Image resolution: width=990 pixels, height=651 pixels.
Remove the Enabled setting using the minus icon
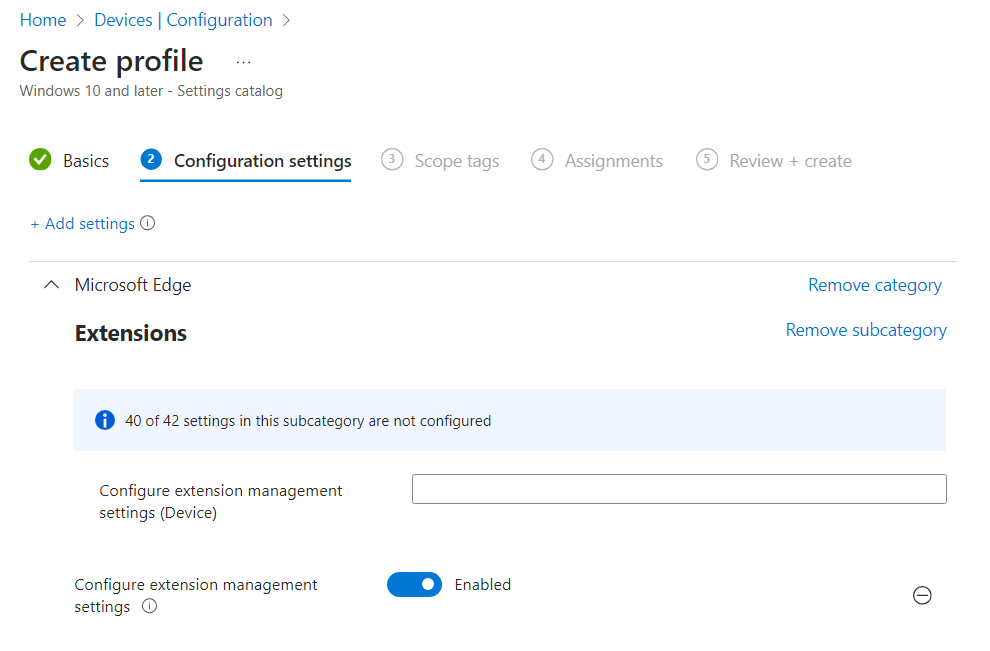coord(922,595)
